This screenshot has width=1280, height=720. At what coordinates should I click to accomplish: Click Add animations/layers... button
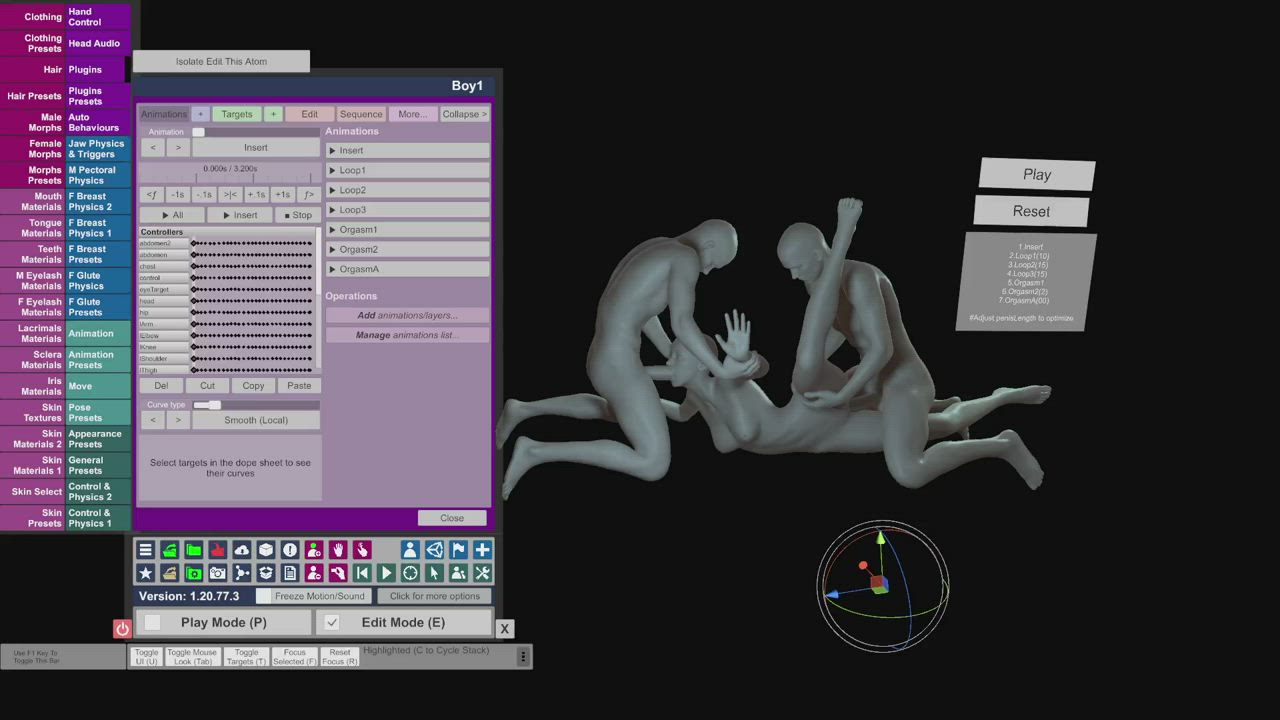click(x=408, y=315)
